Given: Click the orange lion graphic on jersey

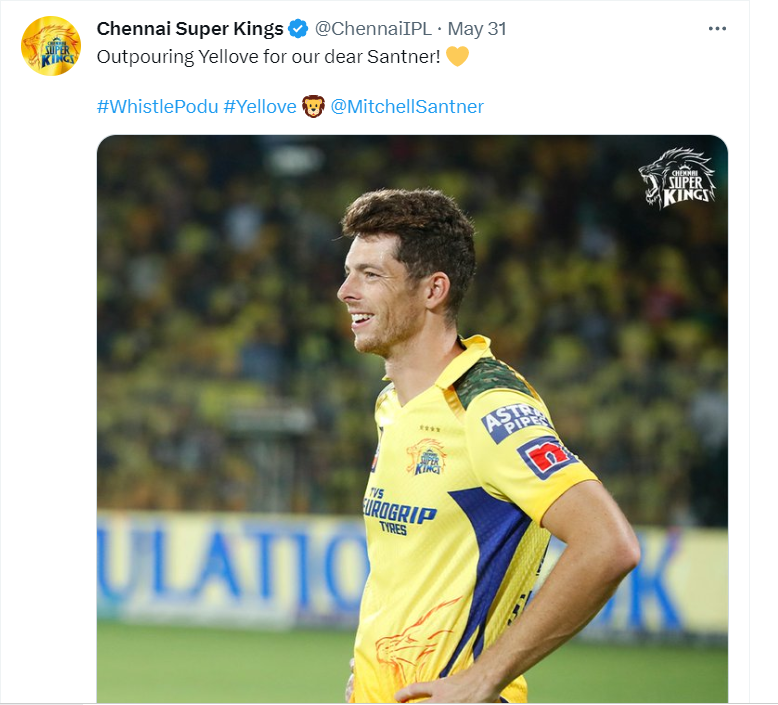Looking at the screenshot, I should [x=410, y=643].
